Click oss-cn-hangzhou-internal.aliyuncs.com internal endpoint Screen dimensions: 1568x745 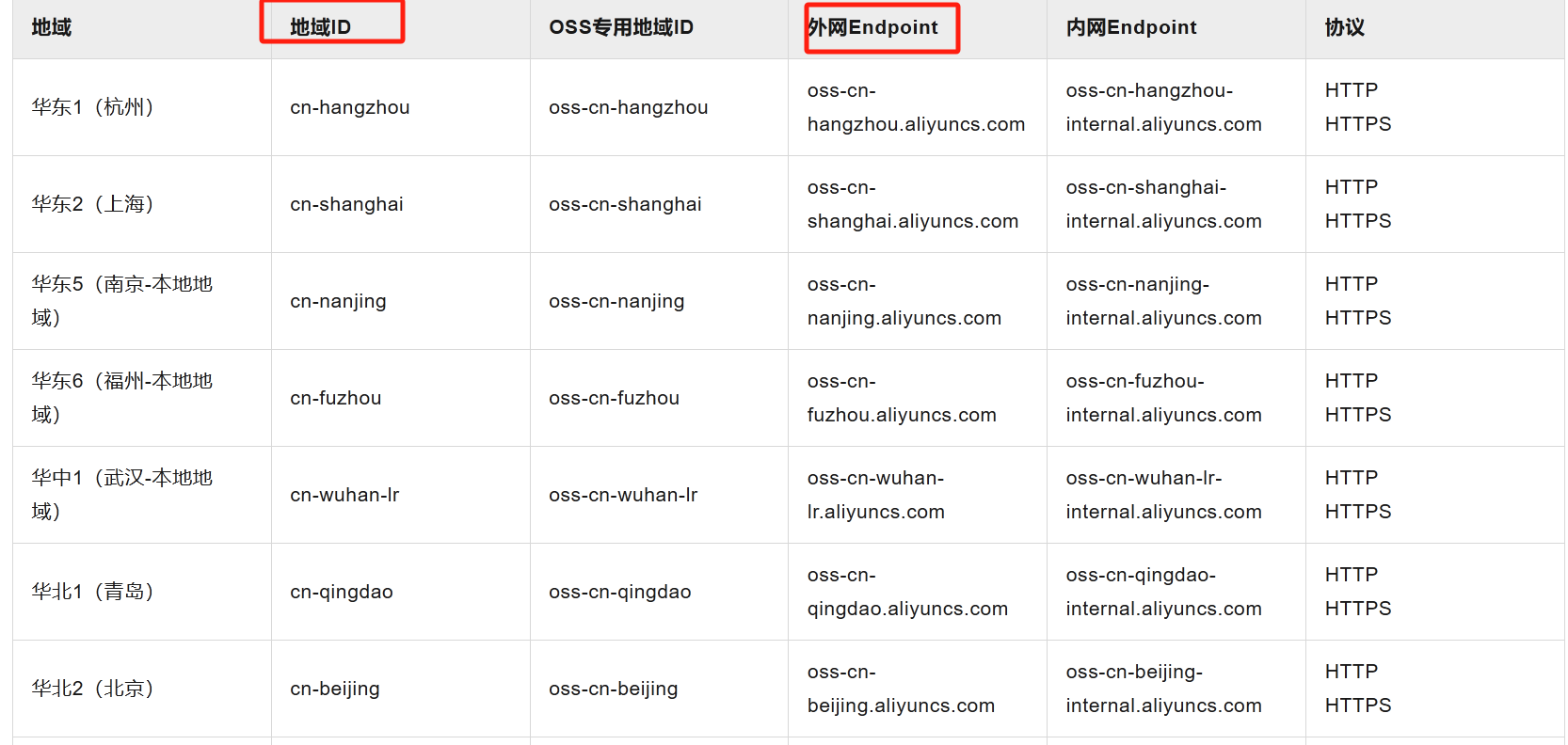1164,107
